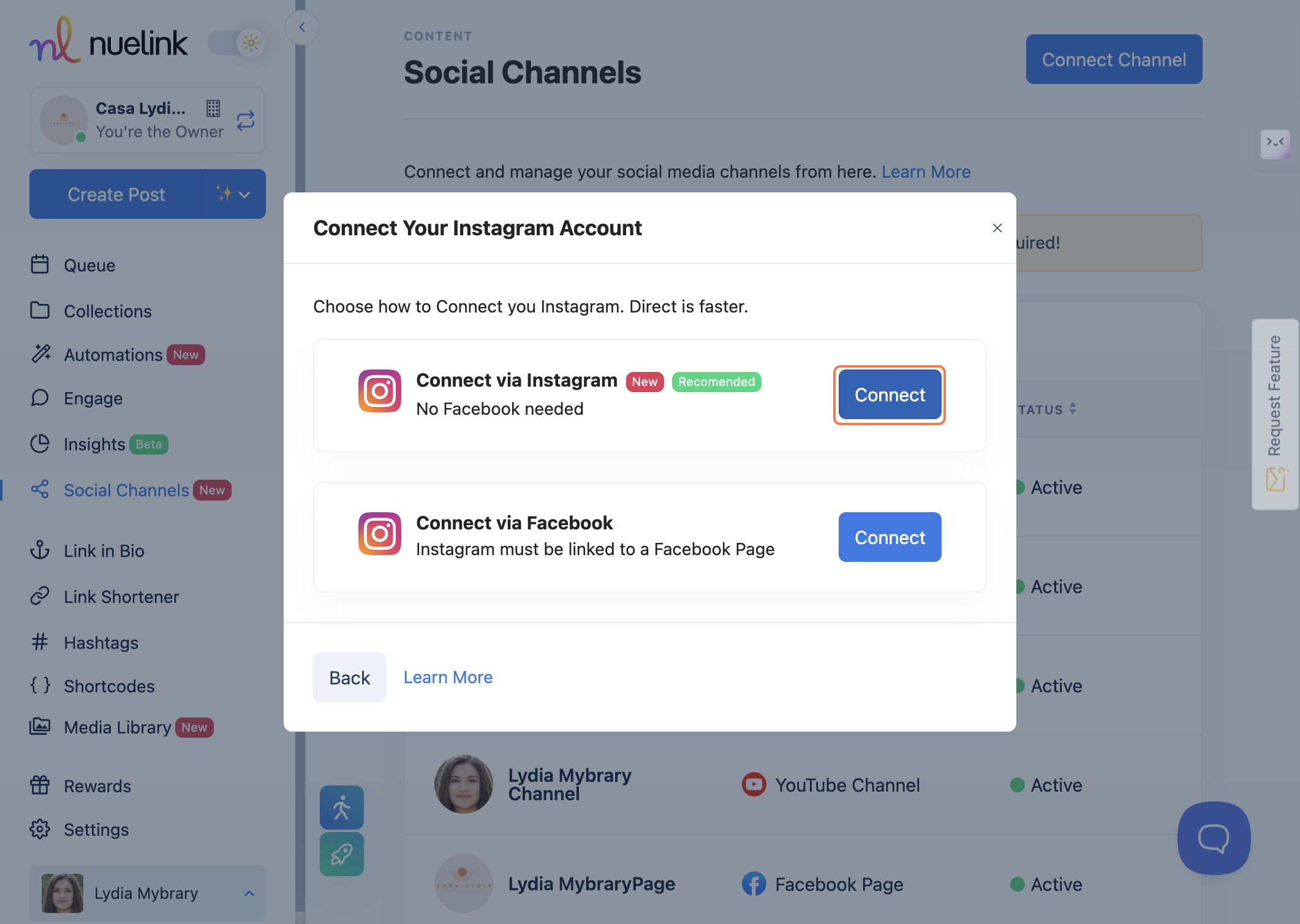Click the Casa Lydi workspace avatar

(64, 119)
